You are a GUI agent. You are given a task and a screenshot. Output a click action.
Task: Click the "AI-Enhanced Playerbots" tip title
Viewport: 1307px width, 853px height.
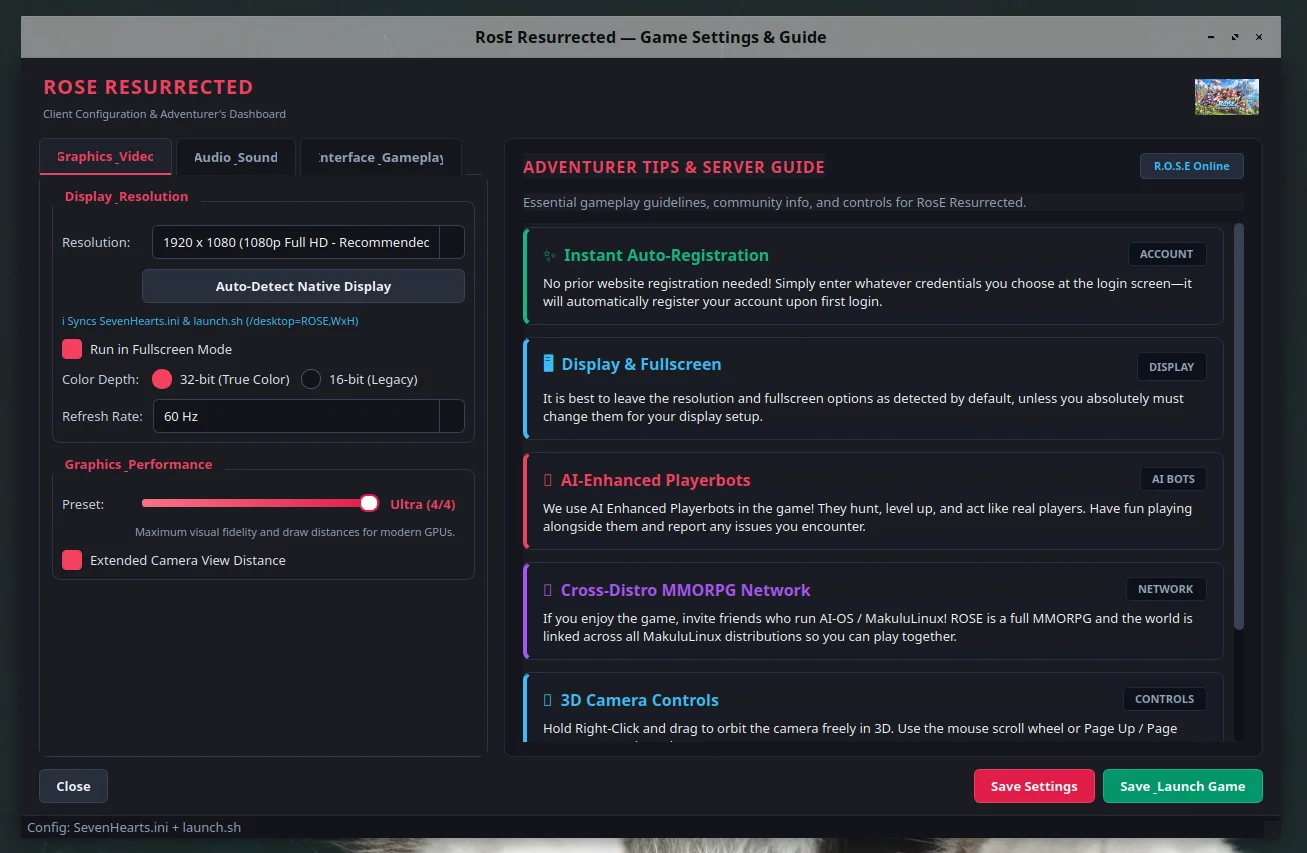pyautogui.click(x=655, y=480)
